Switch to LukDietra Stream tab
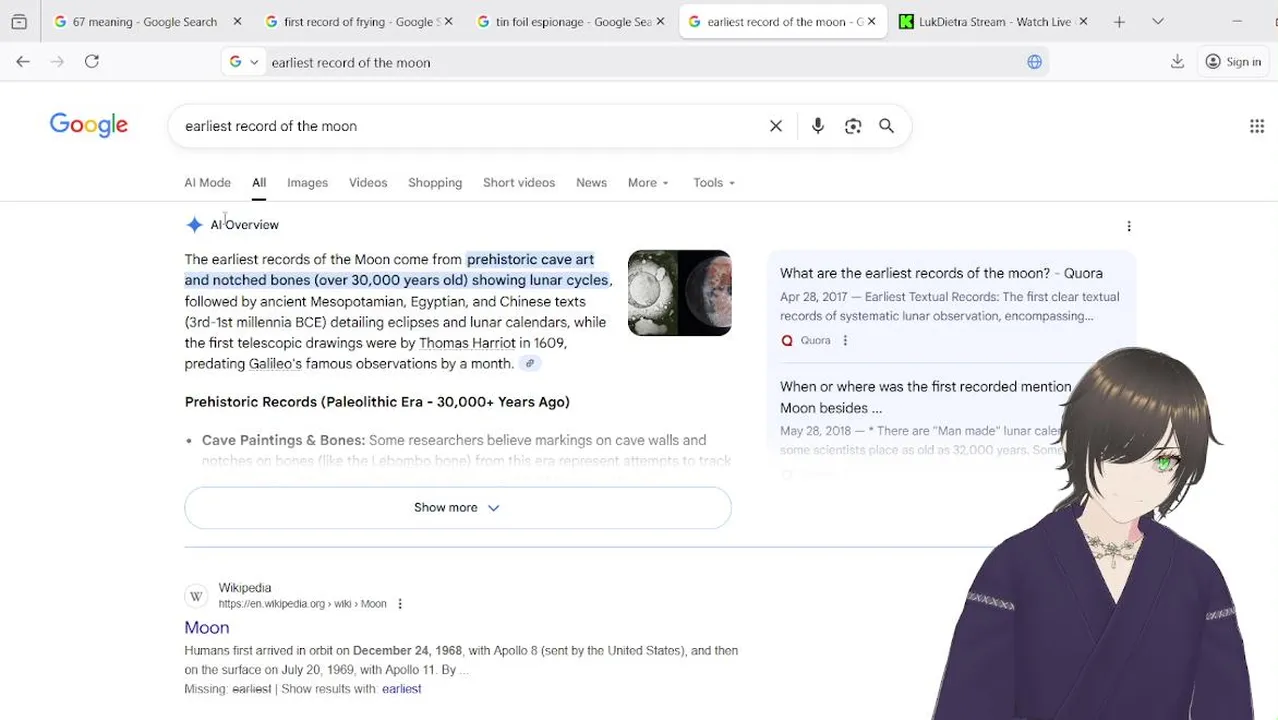Viewport: 1278px width, 720px height. (x=988, y=21)
